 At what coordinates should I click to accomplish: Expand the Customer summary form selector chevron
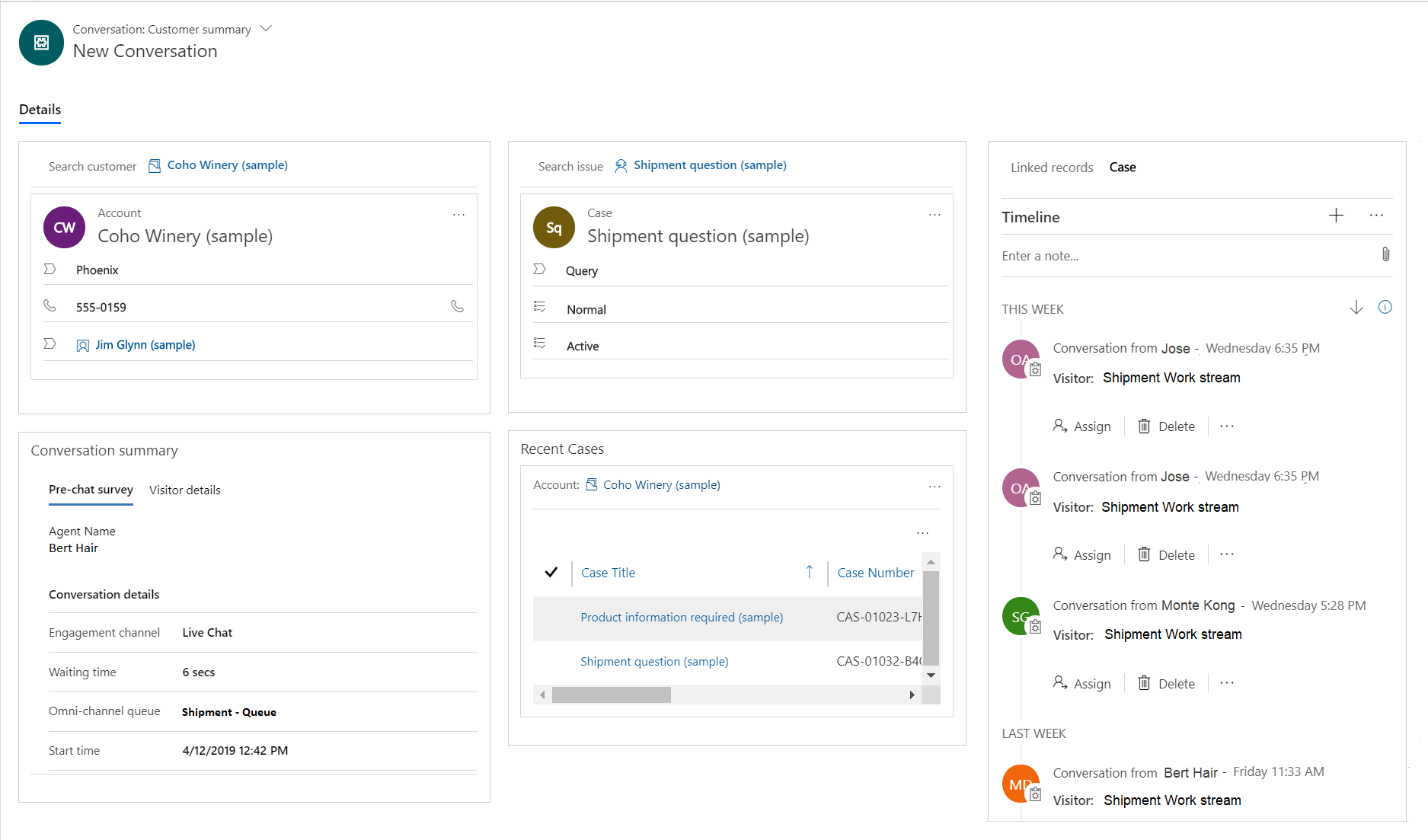(x=265, y=27)
